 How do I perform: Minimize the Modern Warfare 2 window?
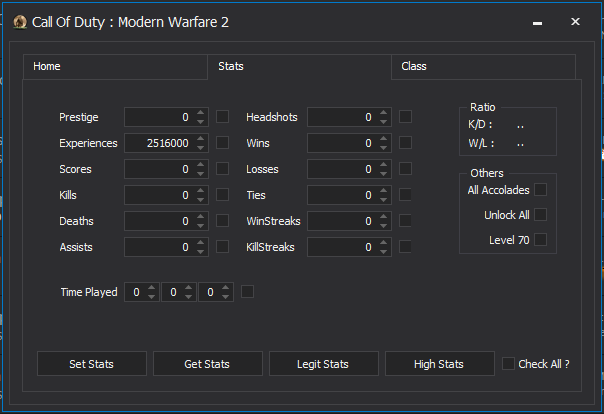coord(537,23)
